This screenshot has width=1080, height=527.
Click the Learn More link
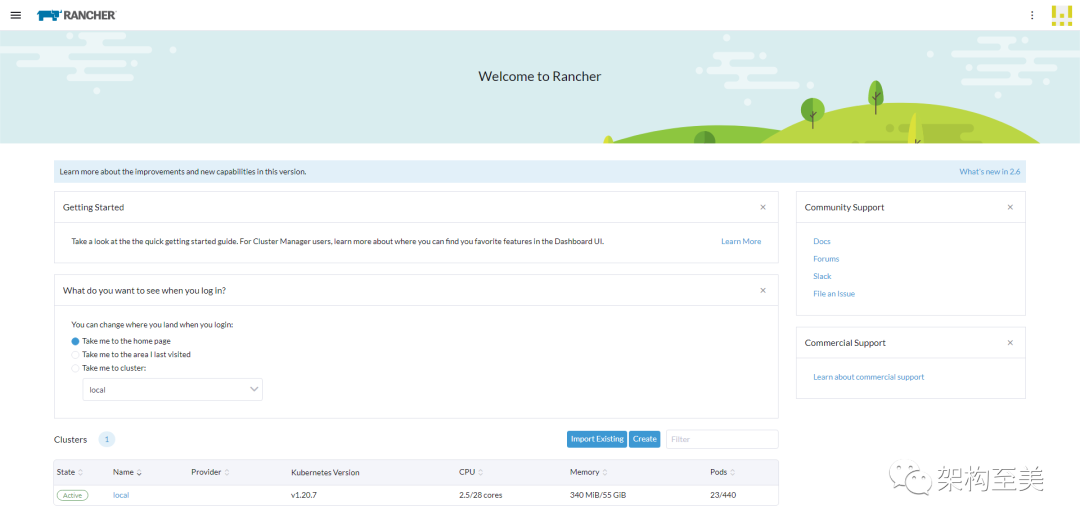point(741,242)
